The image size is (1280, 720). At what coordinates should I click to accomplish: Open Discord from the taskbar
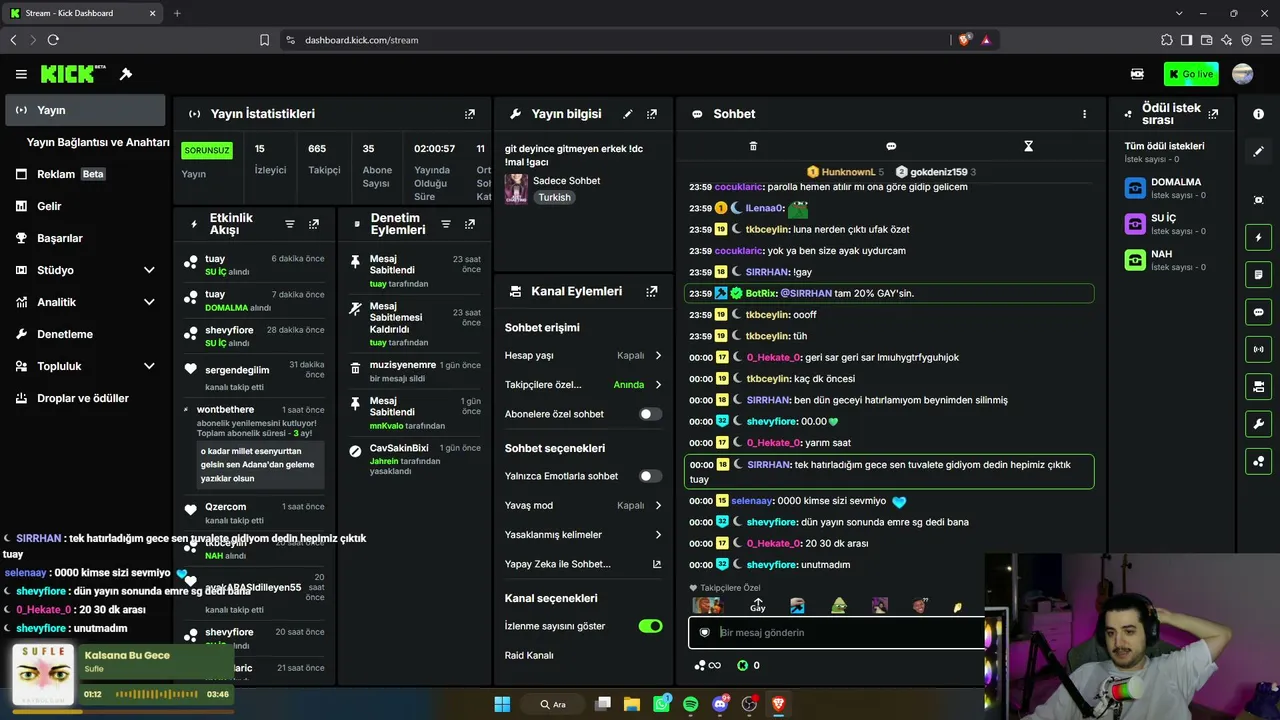(720, 704)
